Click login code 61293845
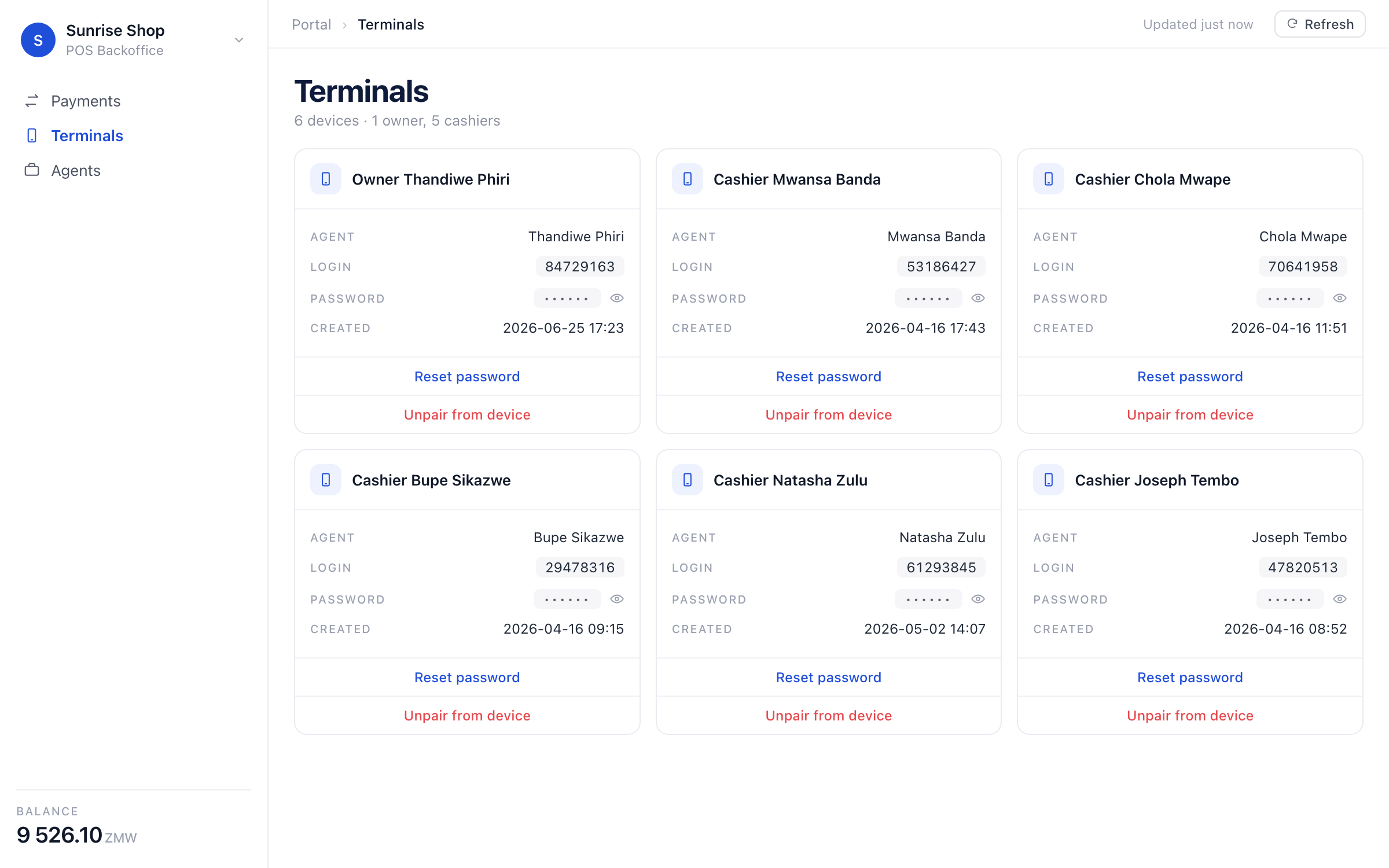Viewport: 1389px width, 868px height. point(941,567)
